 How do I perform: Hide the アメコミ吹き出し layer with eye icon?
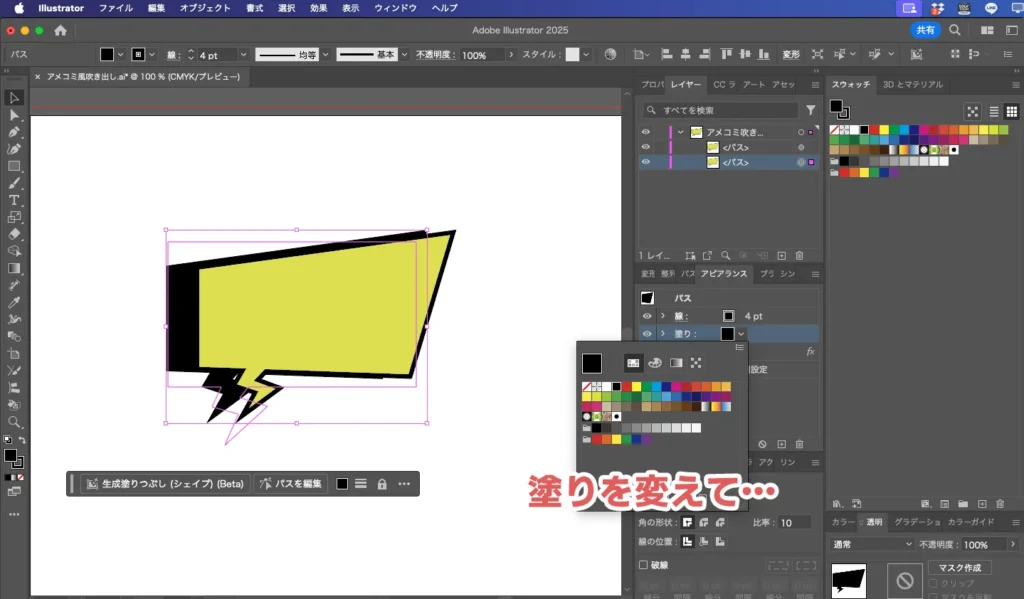point(645,132)
